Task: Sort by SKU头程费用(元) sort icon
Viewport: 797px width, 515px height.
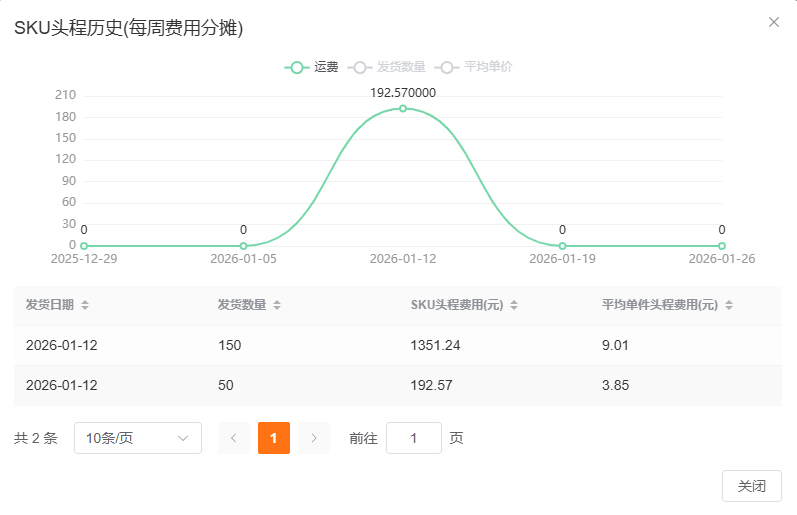Action: pos(513,305)
